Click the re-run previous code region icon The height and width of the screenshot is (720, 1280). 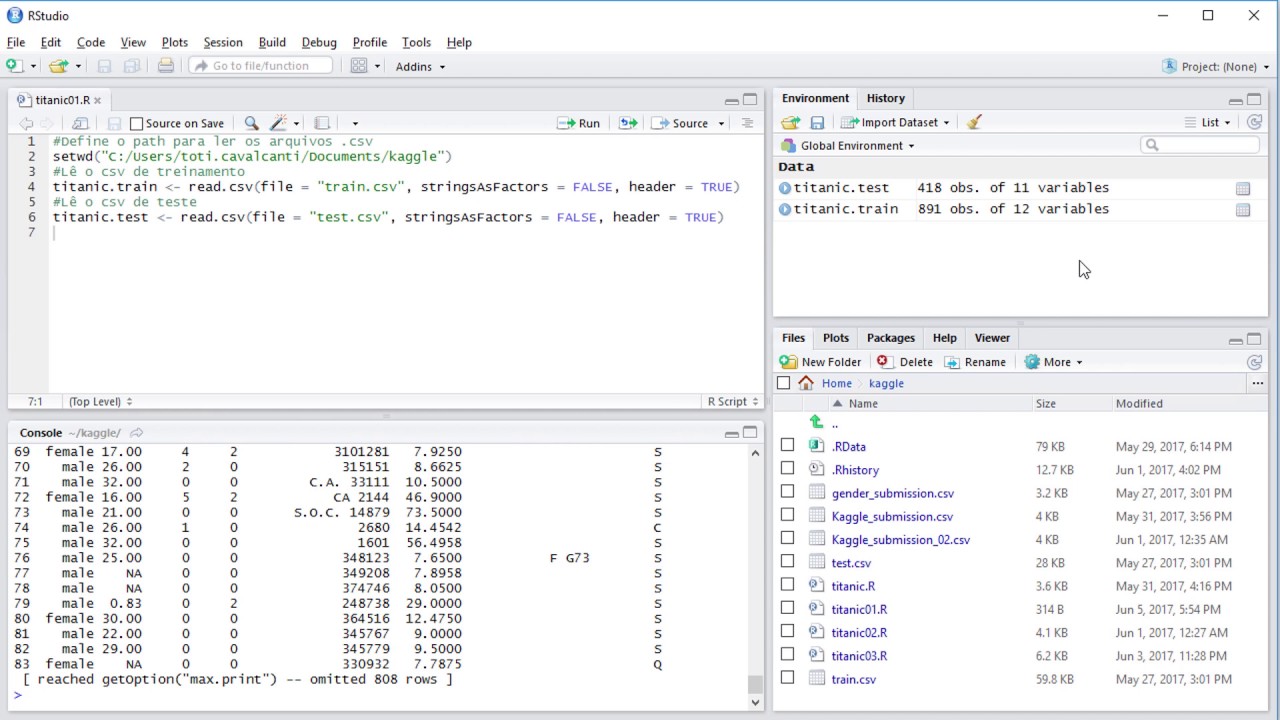tap(628, 123)
